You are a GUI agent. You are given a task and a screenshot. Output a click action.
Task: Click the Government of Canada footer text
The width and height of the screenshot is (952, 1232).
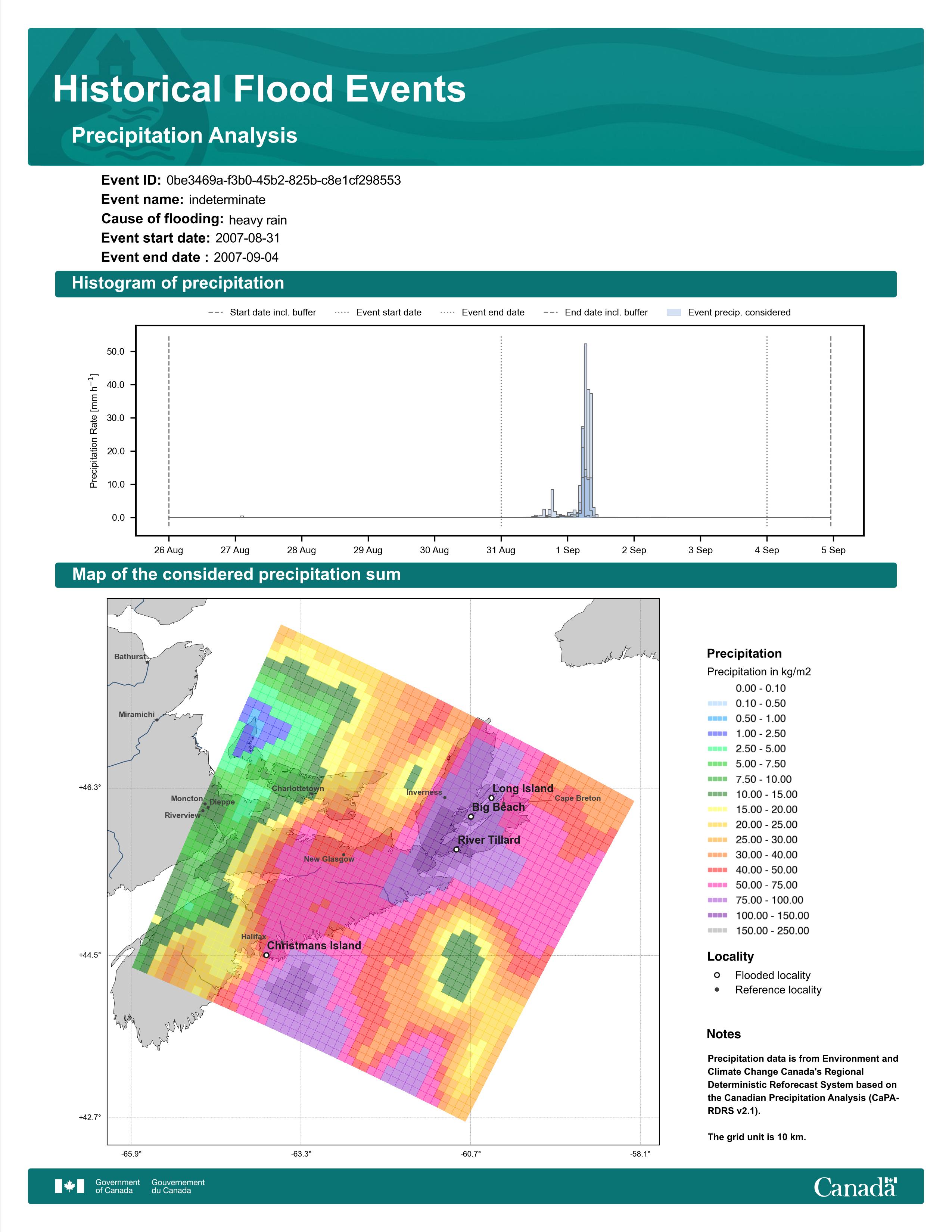point(117,1186)
